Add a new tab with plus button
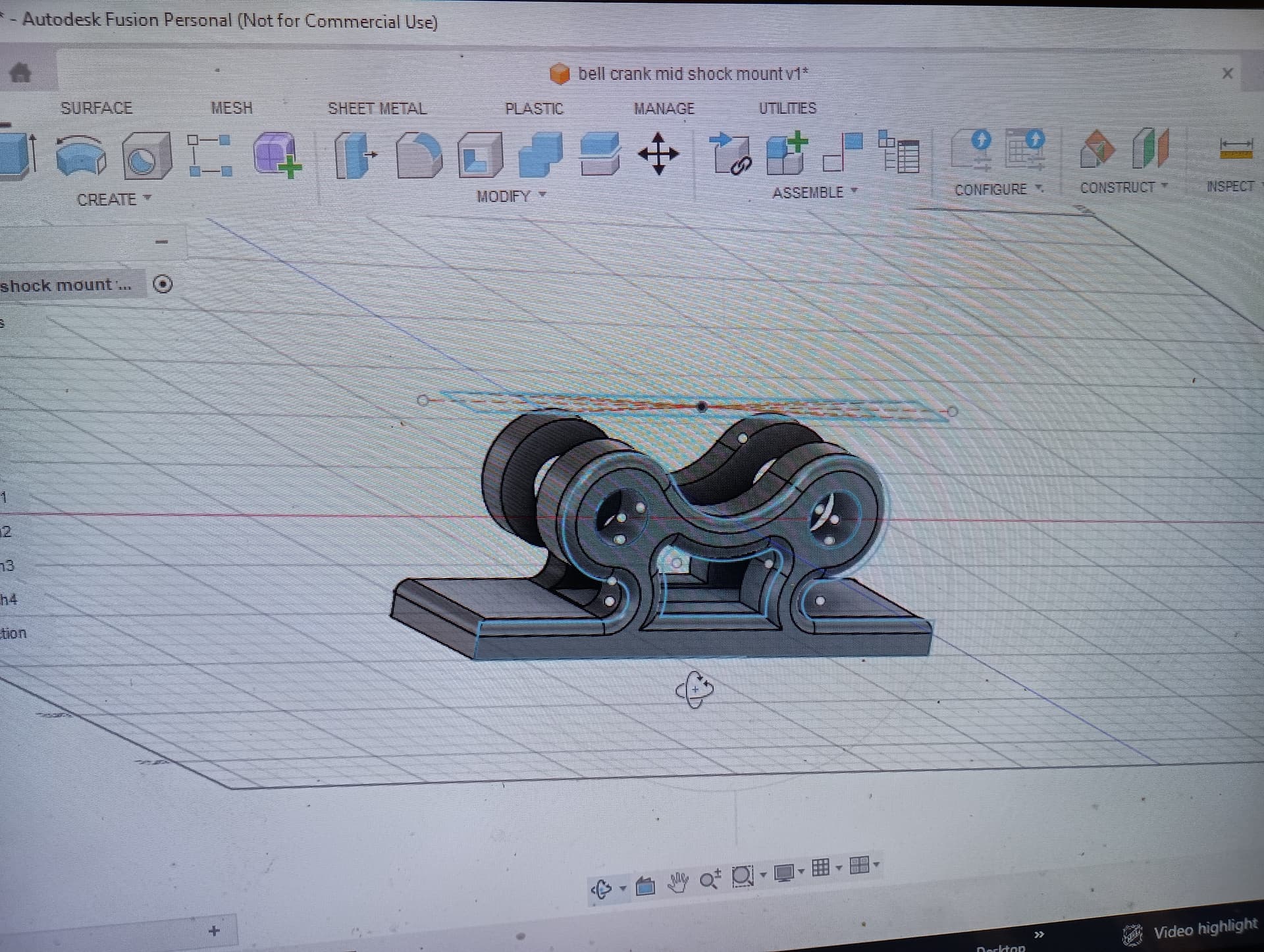The width and height of the screenshot is (1264, 952). click(x=213, y=930)
